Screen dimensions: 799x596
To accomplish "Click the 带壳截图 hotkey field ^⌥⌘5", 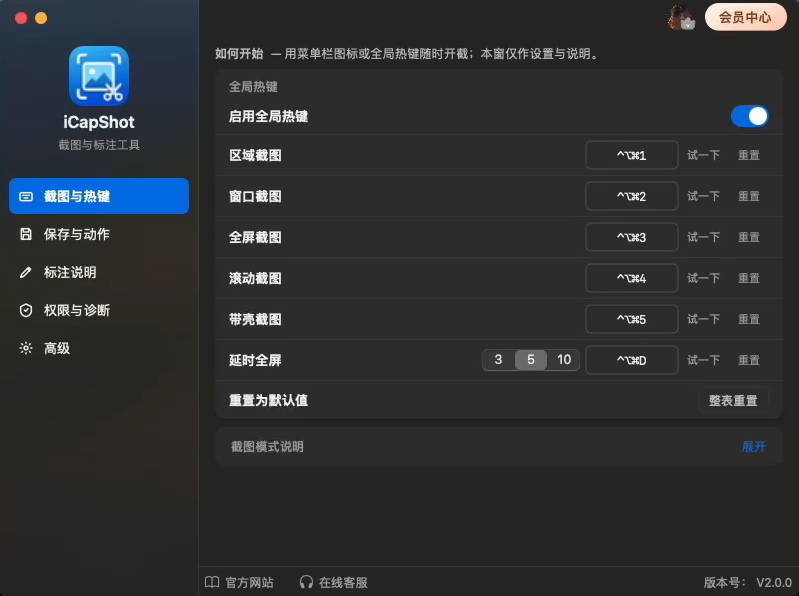I will coord(632,319).
